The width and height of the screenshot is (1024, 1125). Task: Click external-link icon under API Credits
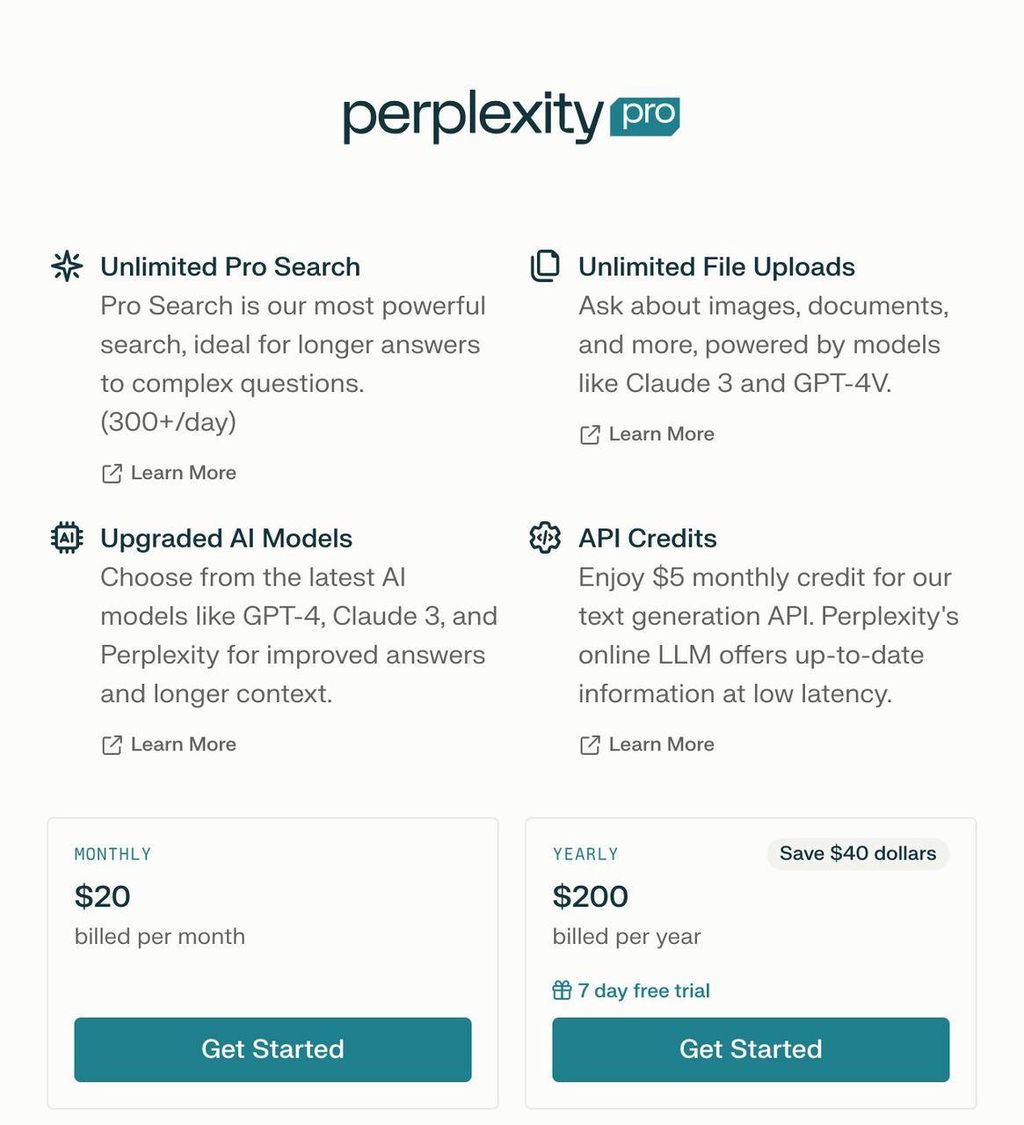coord(590,745)
